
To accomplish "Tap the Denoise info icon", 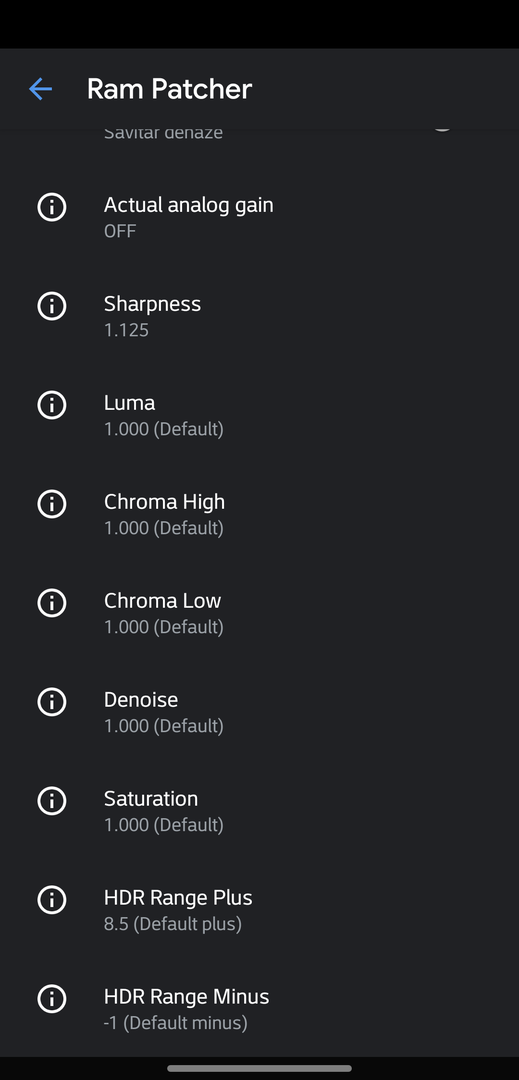I will pyautogui.click(x=52, y=701).
